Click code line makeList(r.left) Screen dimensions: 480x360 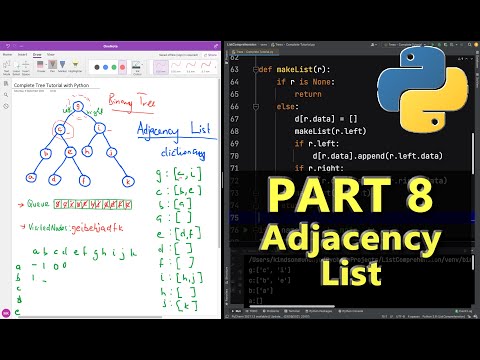(330, 131)
